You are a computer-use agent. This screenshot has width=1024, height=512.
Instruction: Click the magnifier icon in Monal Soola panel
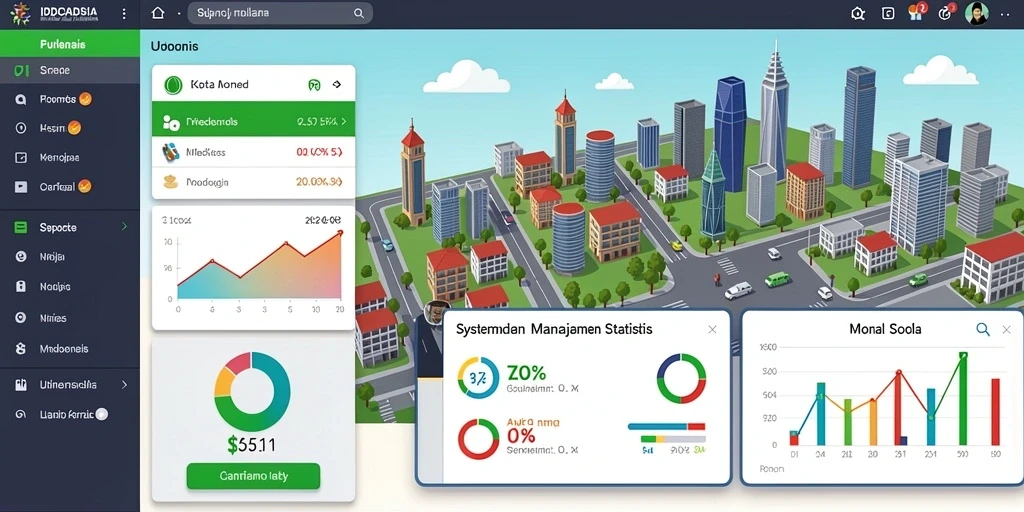coord(983,329)
